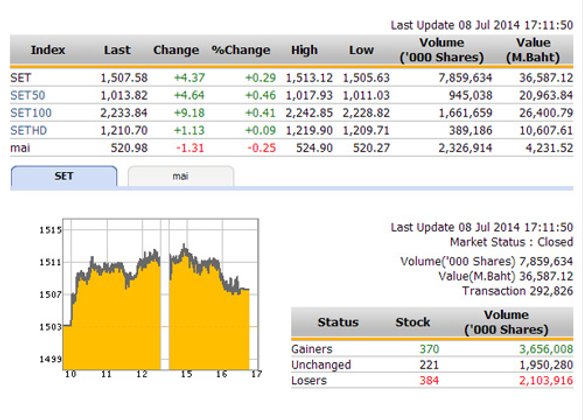Viewport: 583px width, 420px height.
Task: Click mai high value 524.90
Action: (314, 148)
